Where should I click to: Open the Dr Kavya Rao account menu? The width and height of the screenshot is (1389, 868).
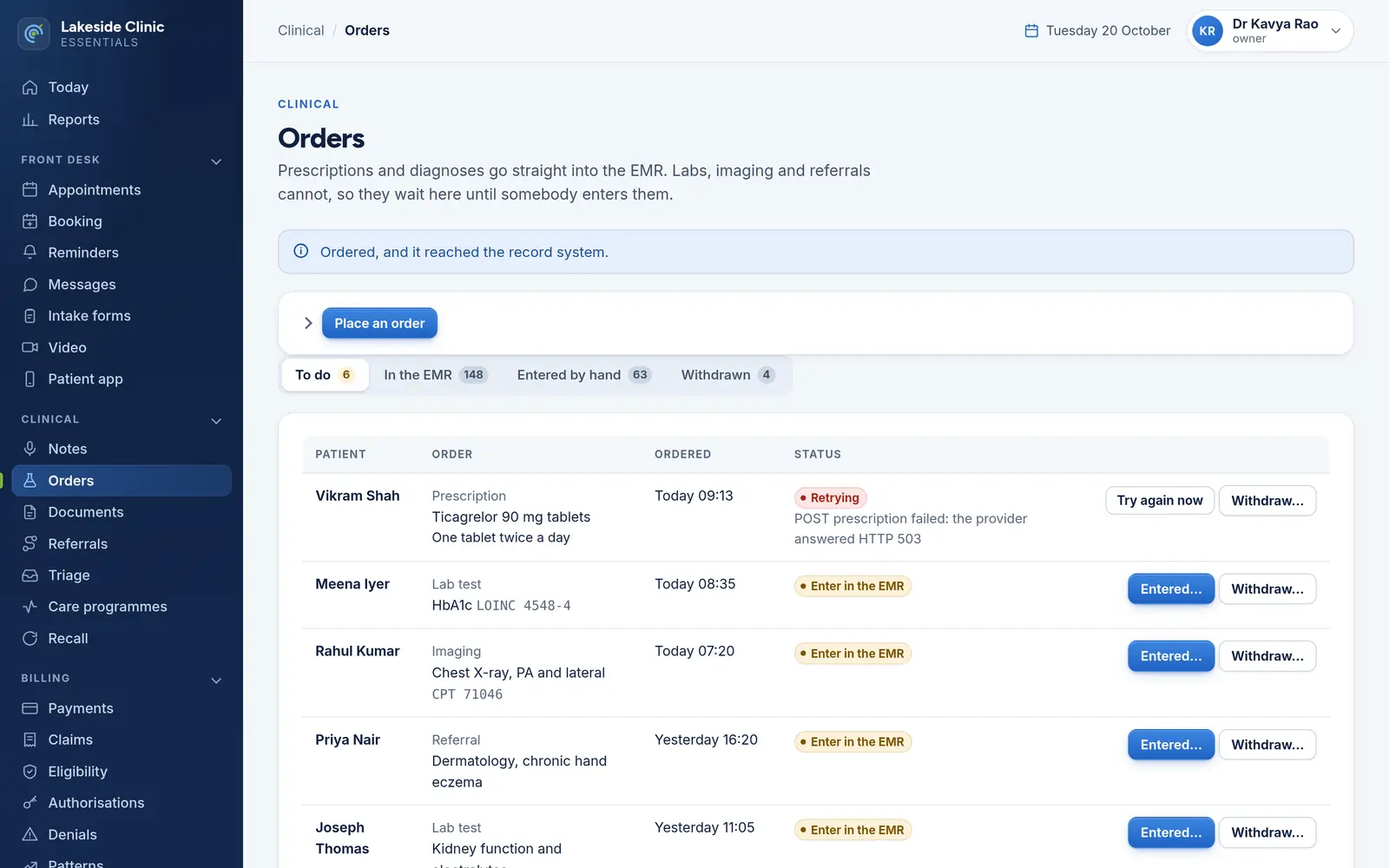1270,31
